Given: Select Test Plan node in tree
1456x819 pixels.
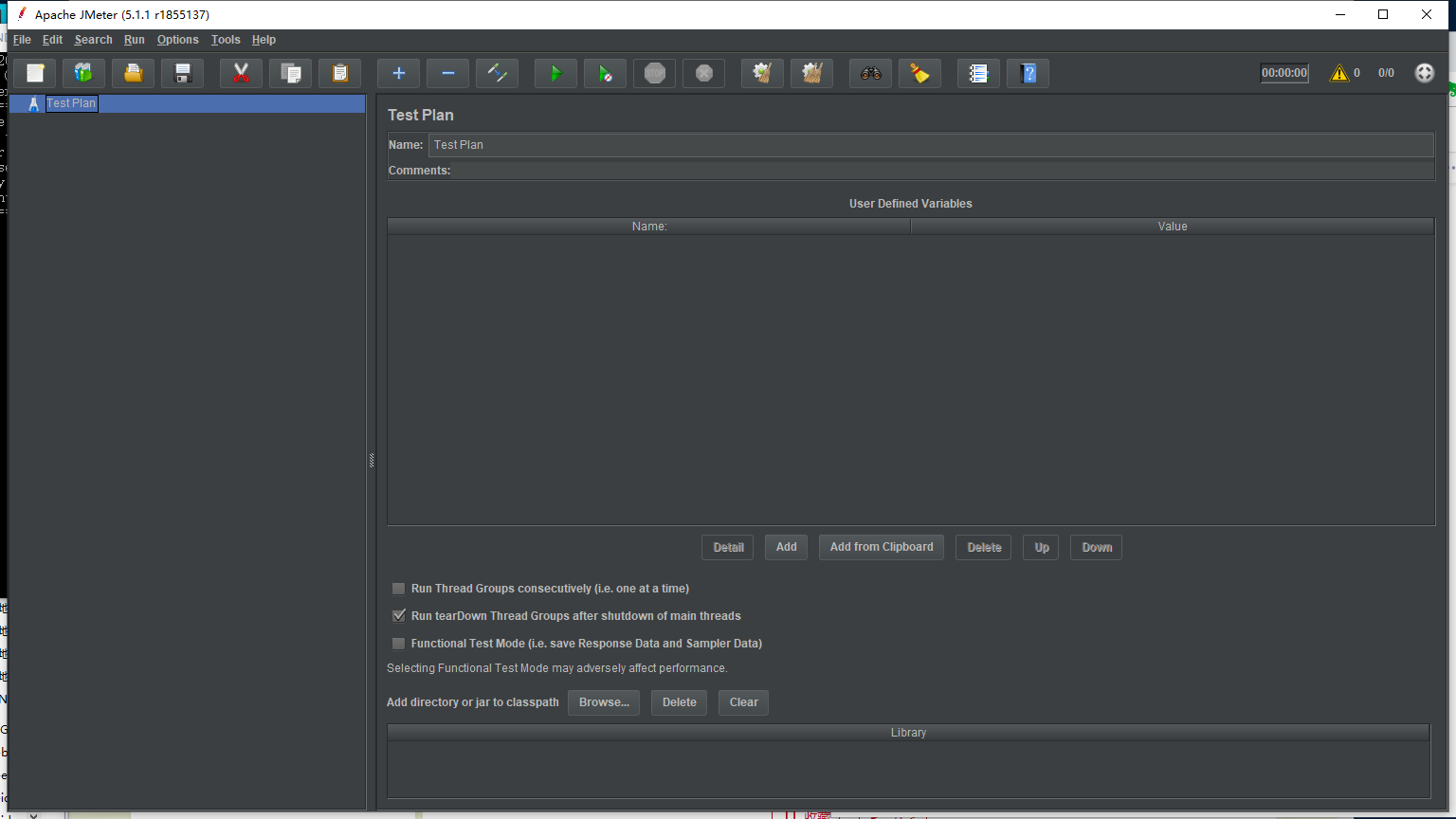Looking at the screenshot, I should (x=71, y=103).
